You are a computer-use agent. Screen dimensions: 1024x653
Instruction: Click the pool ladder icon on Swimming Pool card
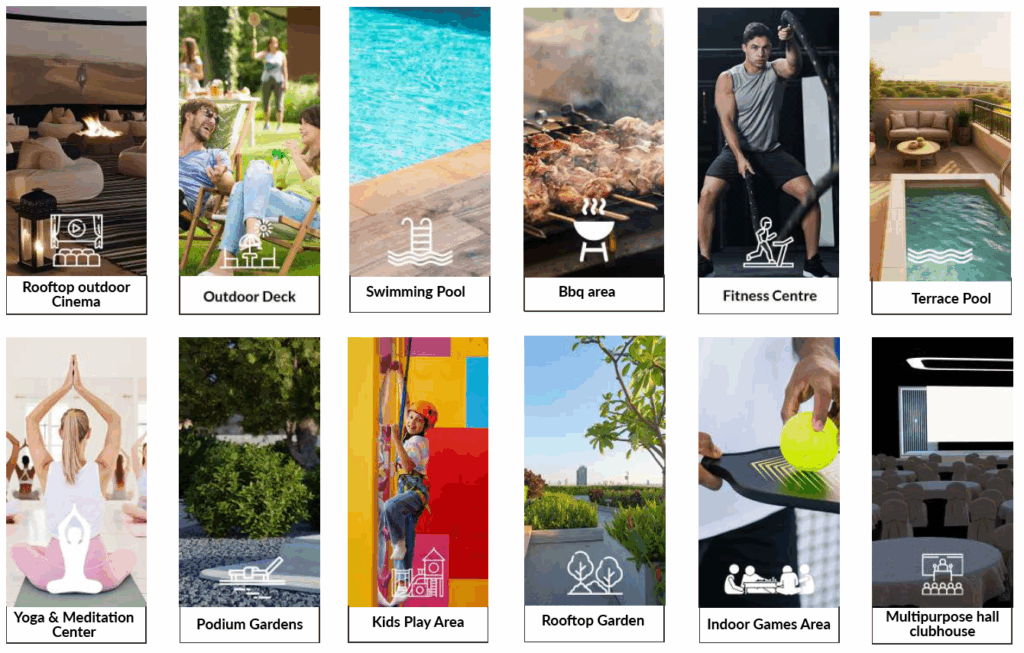tap(419, 242)
